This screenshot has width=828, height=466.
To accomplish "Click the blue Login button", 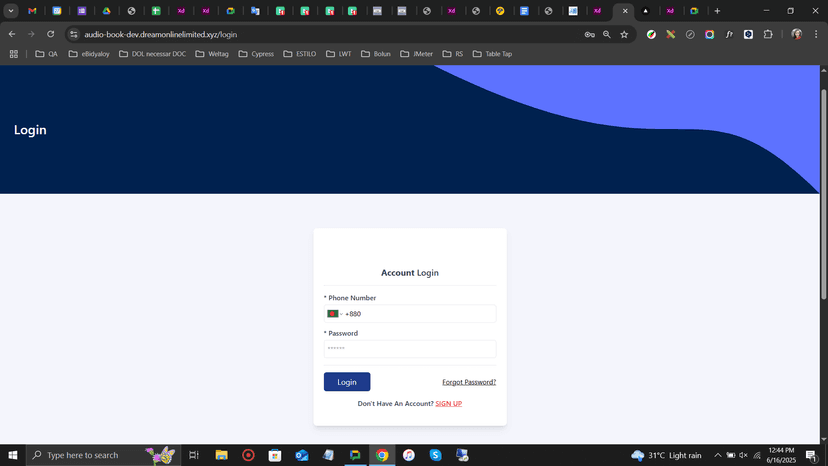I will (x=346, y=382).
